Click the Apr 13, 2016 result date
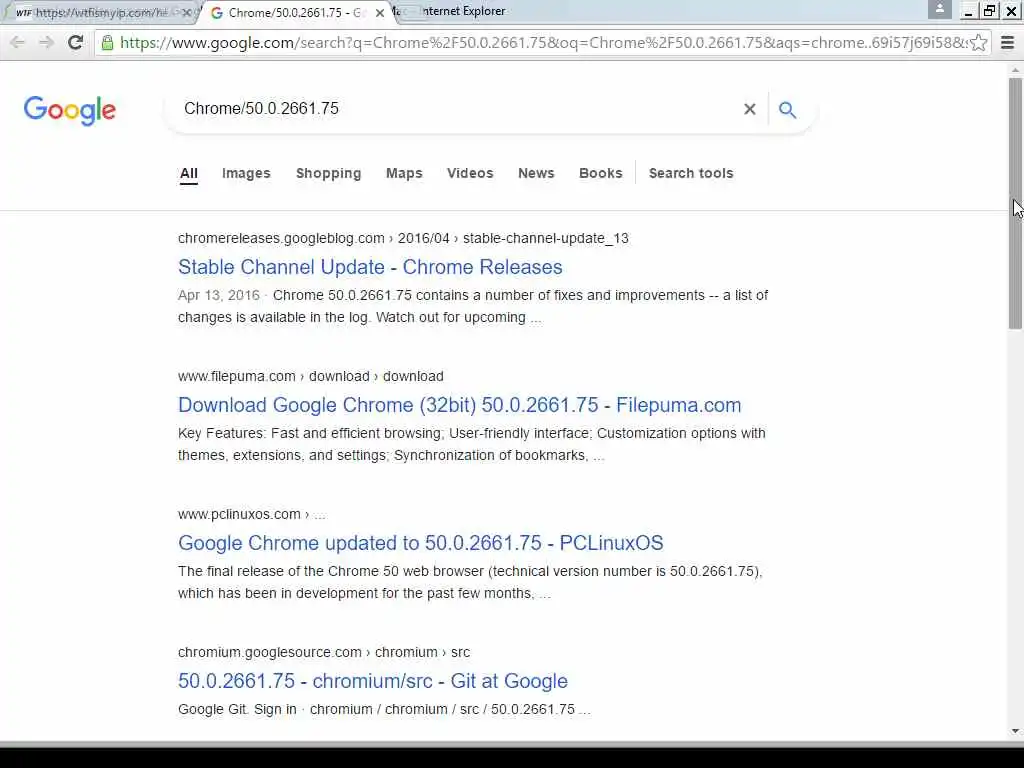 (219, 295)
